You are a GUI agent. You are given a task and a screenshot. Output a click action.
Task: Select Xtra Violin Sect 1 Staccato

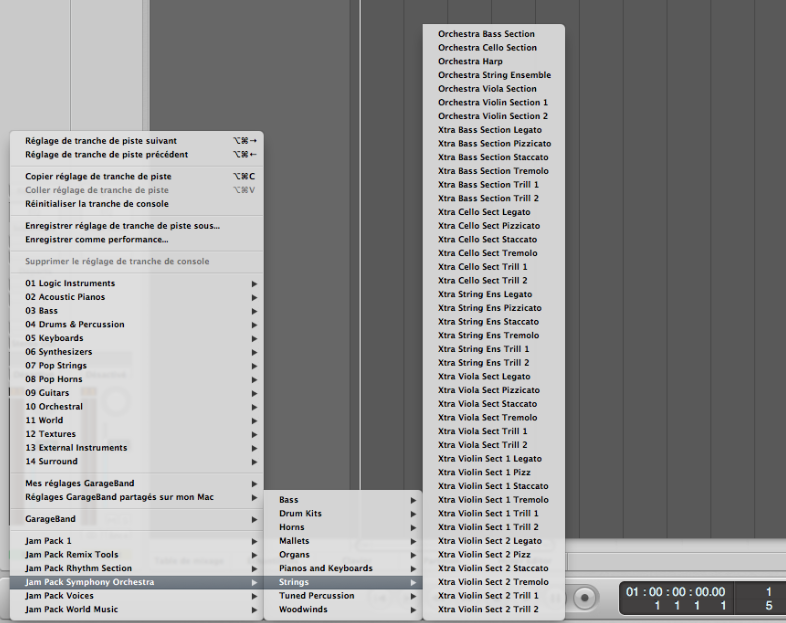click(494, 486)
